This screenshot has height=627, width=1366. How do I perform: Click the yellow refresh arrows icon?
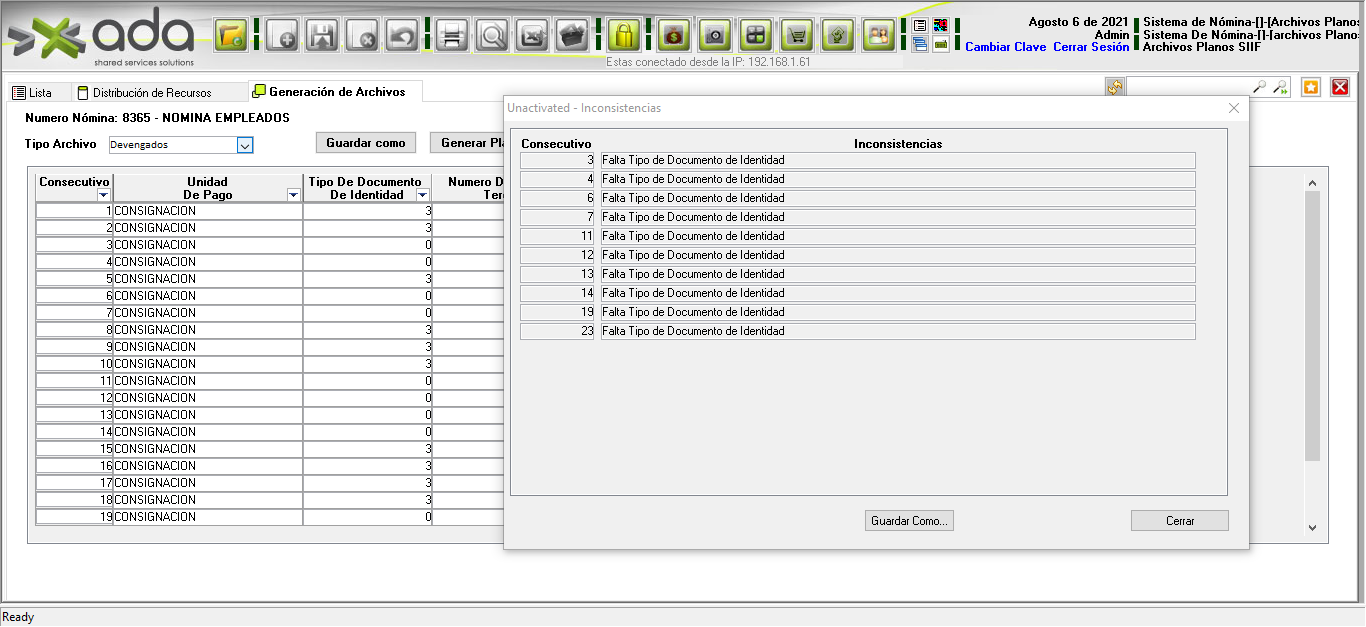(1115, 87)
